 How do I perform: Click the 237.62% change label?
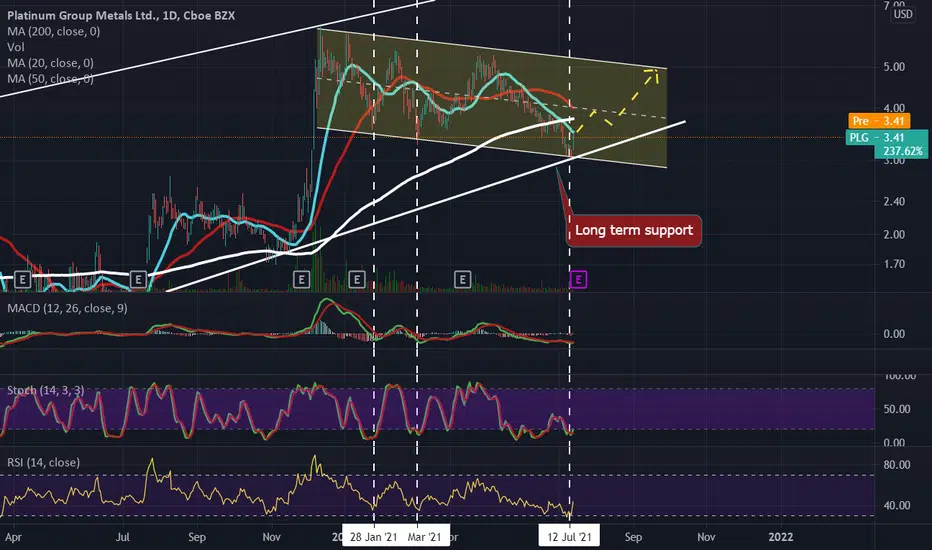[902, 151]
